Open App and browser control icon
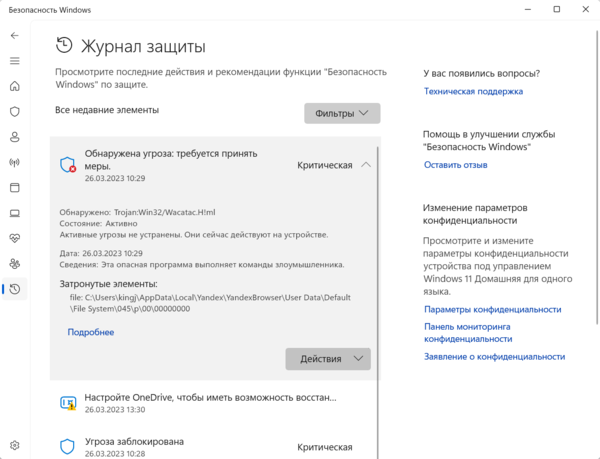 [x=15, y=187]
